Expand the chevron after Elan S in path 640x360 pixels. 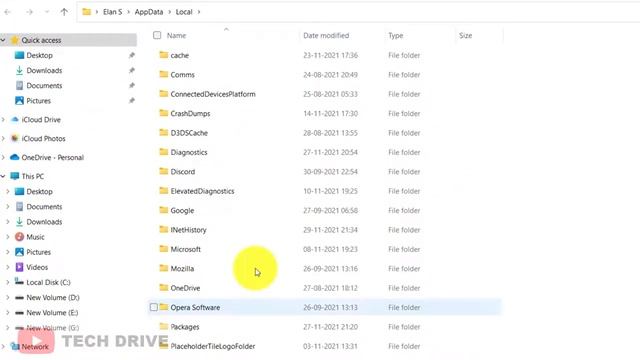[x=128, y=12]
